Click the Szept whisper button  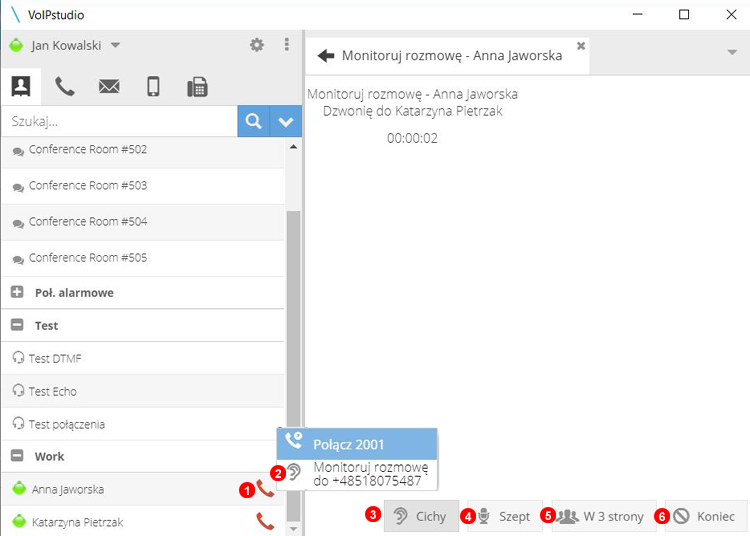click(504, 516)
